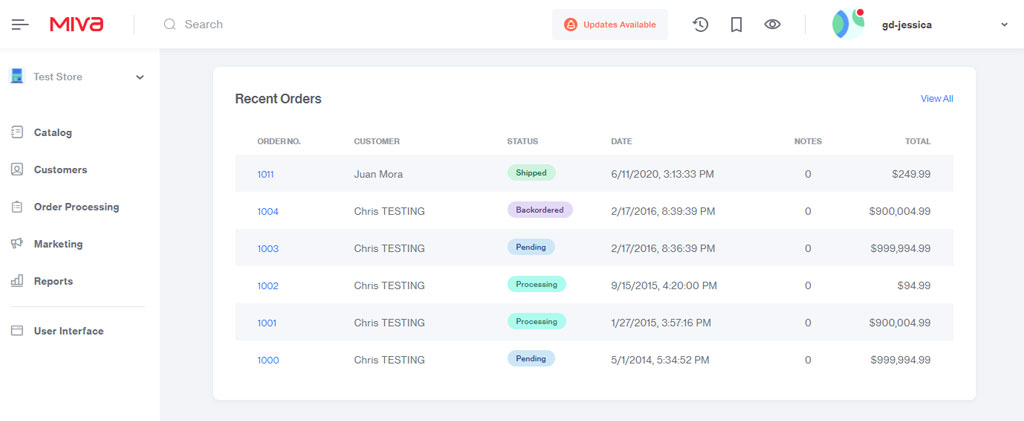The width and height of the screenshot is (1024, 421).
Task: Open Reports in the sidebar
Action: [53, 281]
